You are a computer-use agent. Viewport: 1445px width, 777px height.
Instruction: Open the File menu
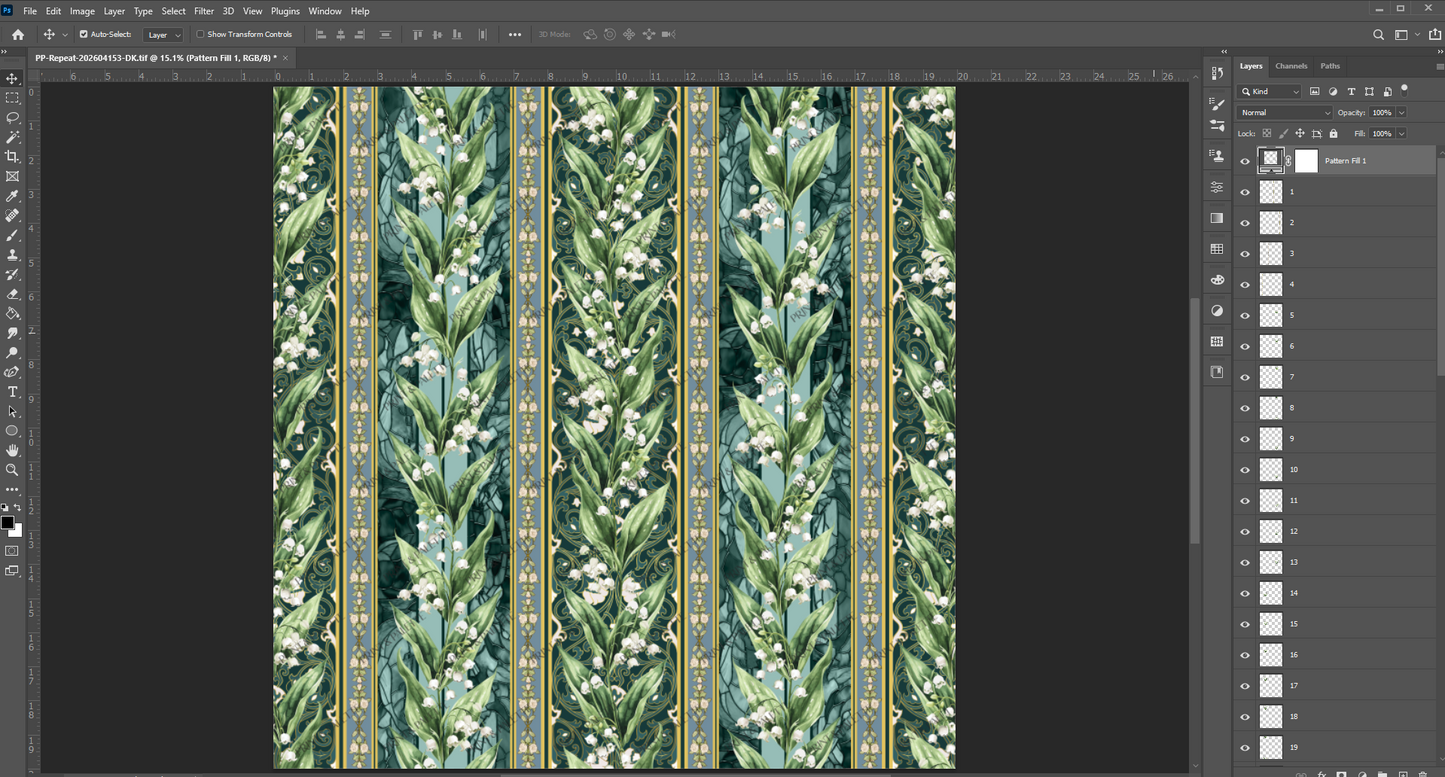[x=30, y=11]
